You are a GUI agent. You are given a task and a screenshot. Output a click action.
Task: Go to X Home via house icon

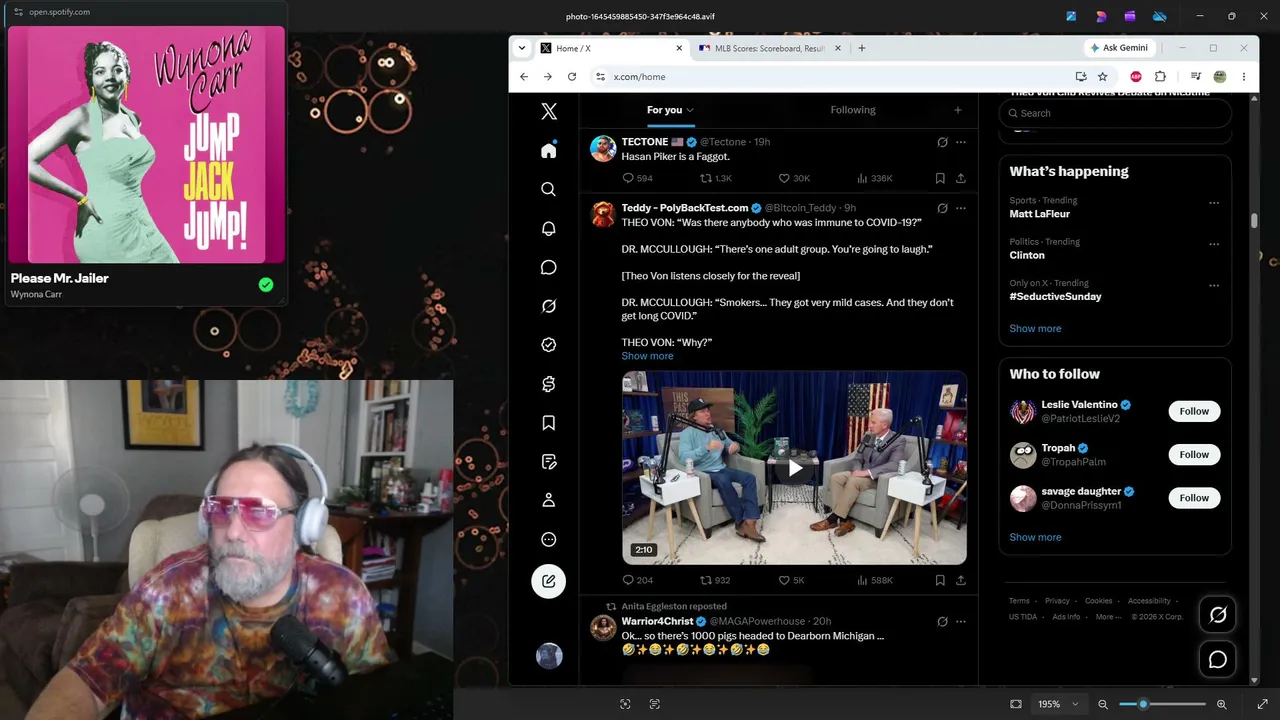tap(548, 150)
